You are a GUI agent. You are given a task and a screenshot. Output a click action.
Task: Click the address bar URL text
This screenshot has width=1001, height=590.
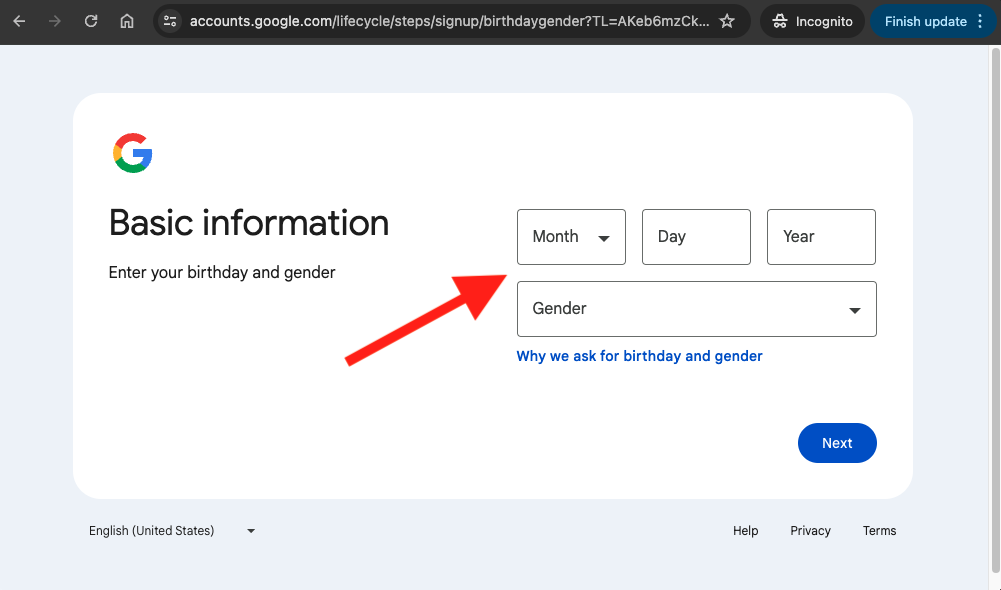(x=449, y=21)
